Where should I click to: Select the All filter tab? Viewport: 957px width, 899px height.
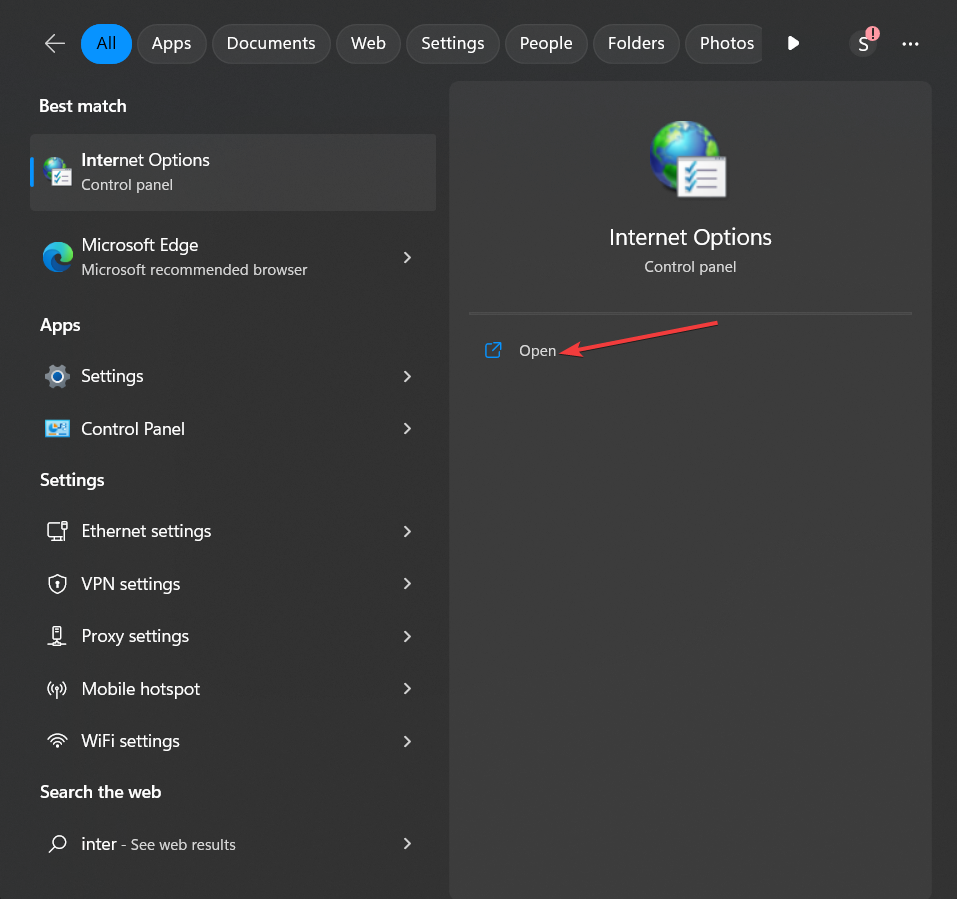click(x=106, y=43)
